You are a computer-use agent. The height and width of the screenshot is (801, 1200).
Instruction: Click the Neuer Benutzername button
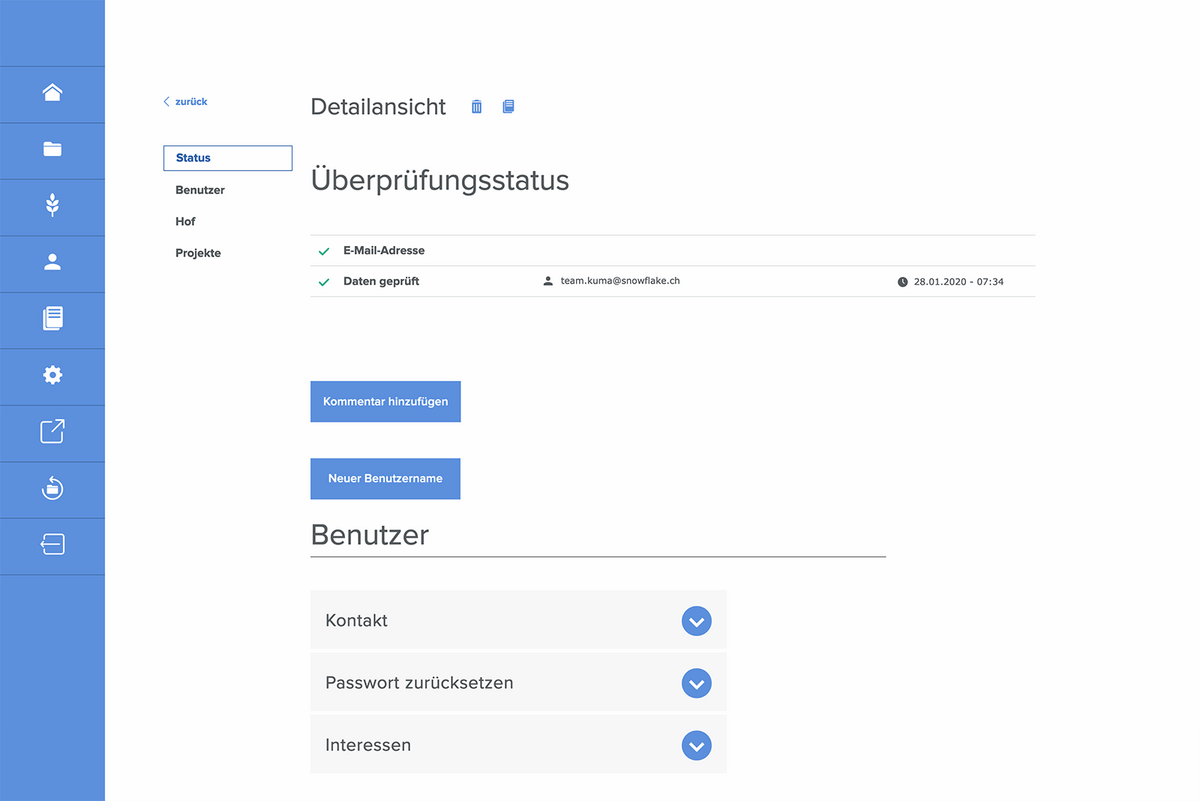[x=385, y=479]
